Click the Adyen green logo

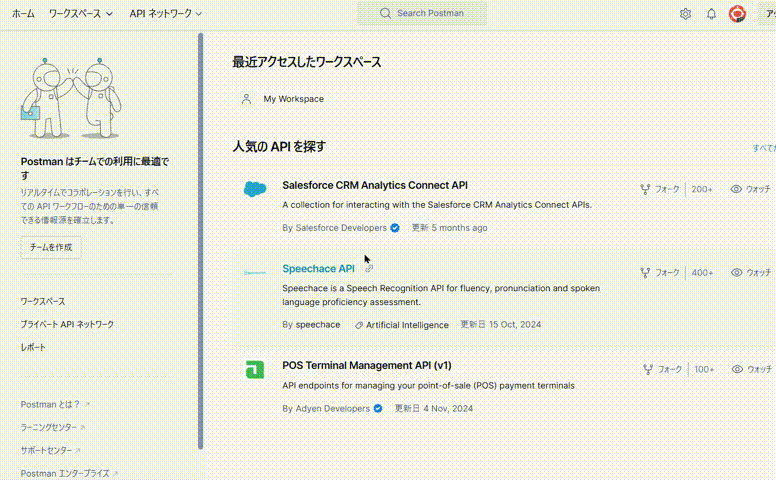pyautogui.click(x=255, y=370)
